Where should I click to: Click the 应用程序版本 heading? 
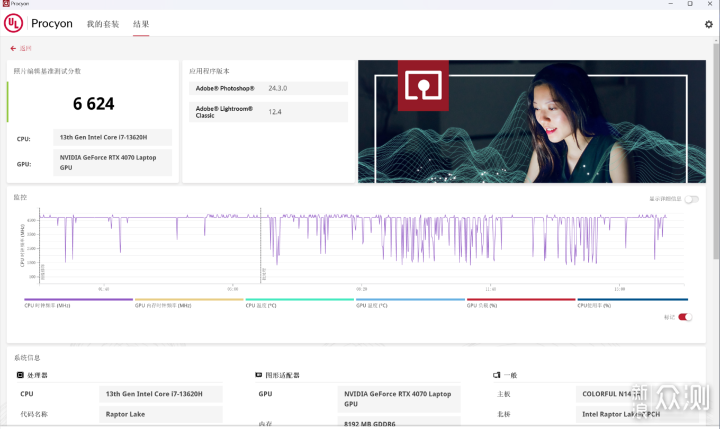209,71
